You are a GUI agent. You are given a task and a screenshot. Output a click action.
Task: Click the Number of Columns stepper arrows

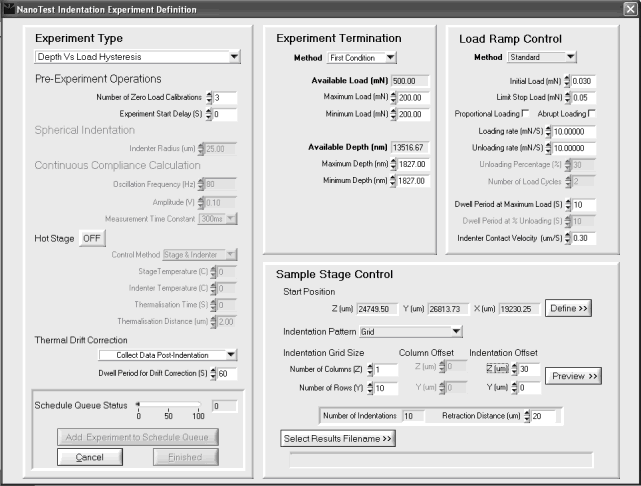click(370, 370)
